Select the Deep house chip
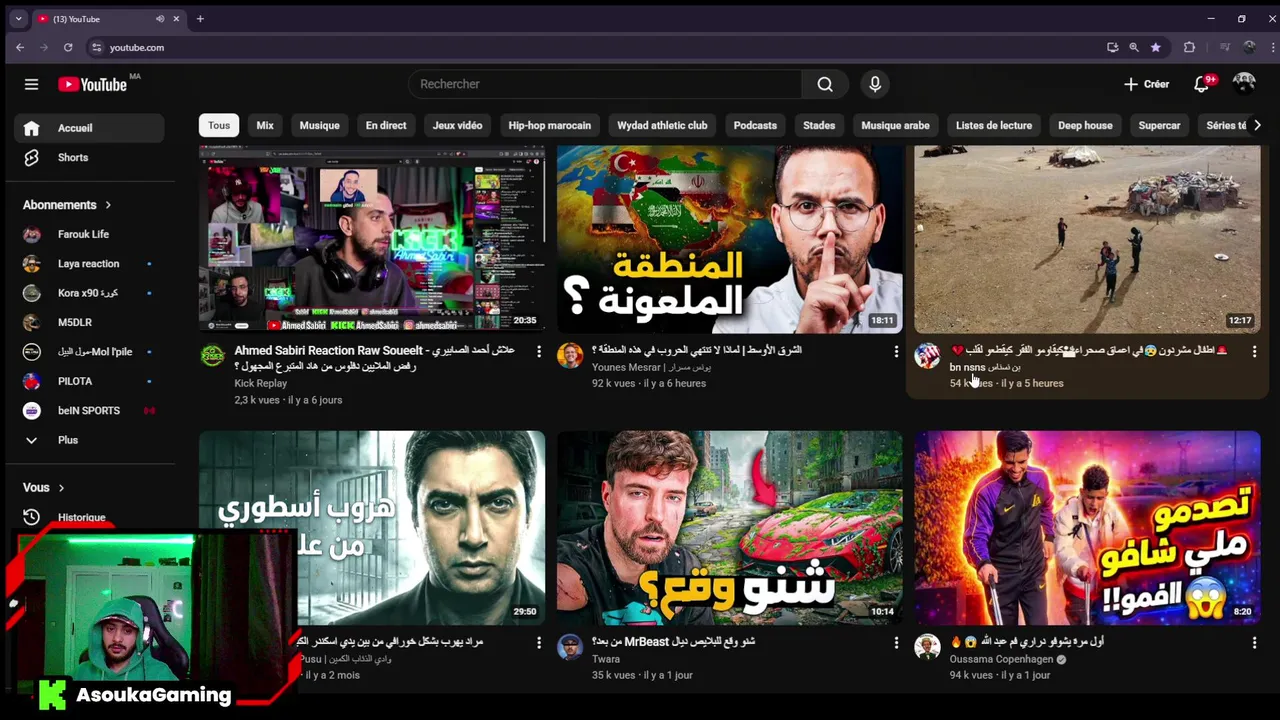 1085,125
